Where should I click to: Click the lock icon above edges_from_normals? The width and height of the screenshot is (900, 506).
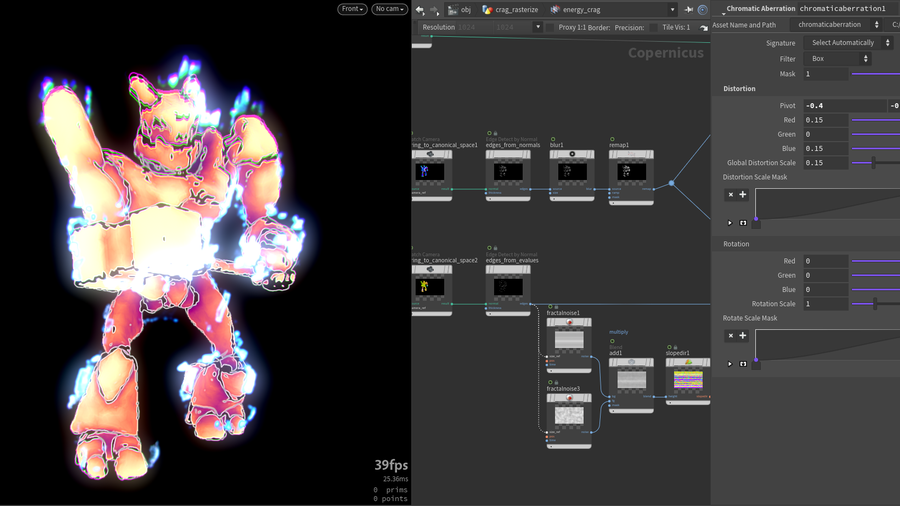click(x=495, y=133)
